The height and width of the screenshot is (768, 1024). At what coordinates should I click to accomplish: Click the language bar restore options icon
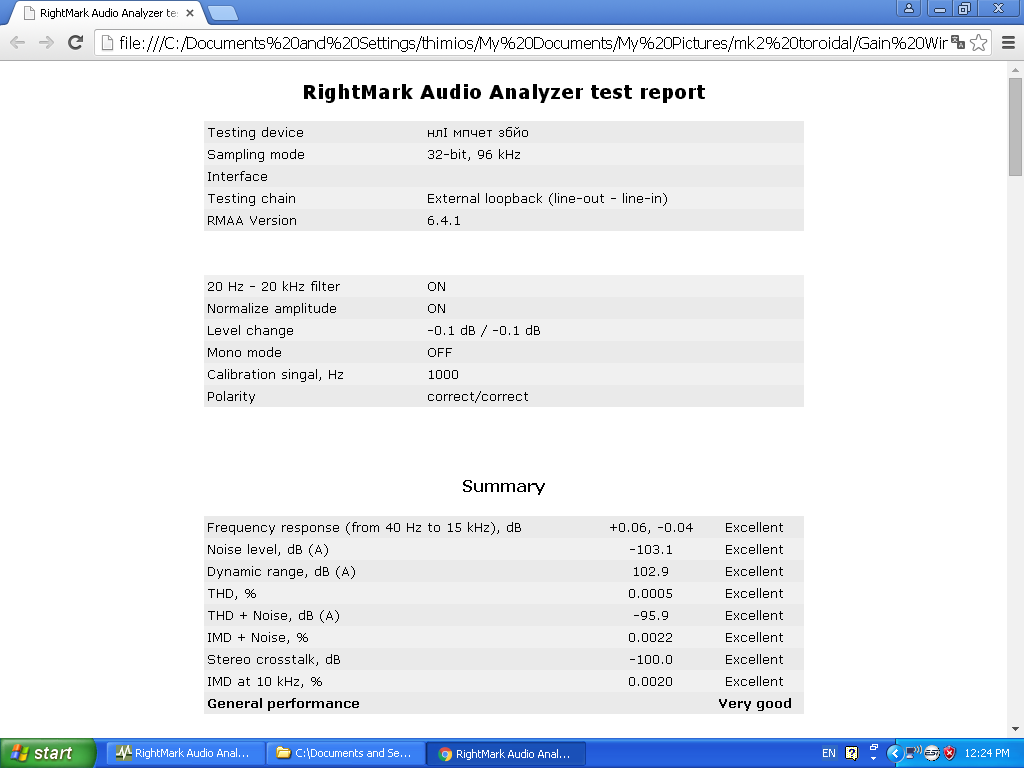[874, 747]
